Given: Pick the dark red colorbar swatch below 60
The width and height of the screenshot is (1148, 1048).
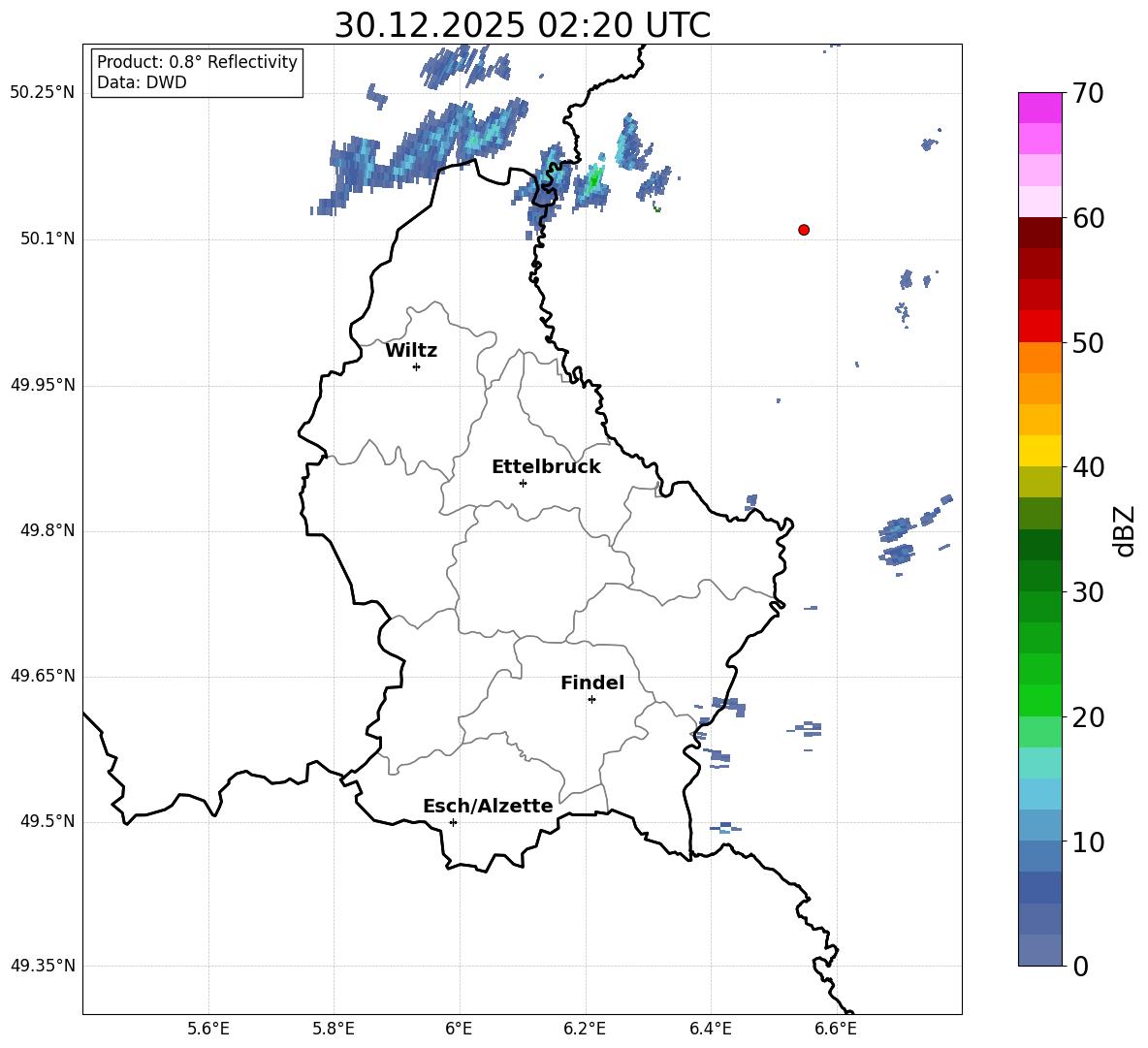Looking at the screenshot, I should point(1040,233).
